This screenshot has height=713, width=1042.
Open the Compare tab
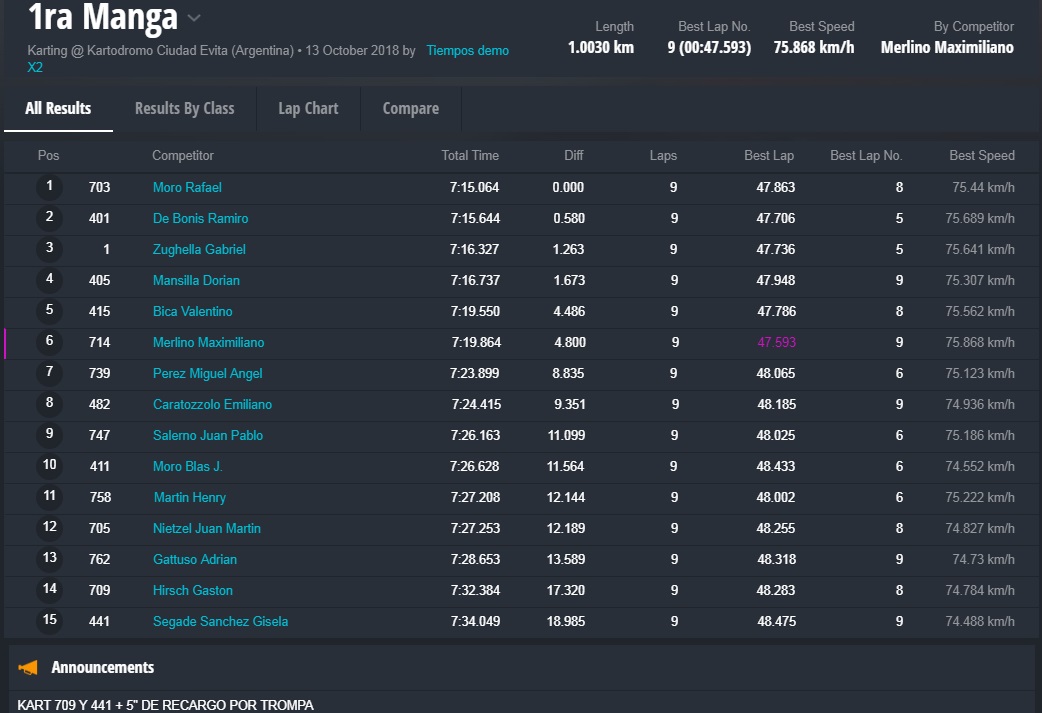(410, 108)
